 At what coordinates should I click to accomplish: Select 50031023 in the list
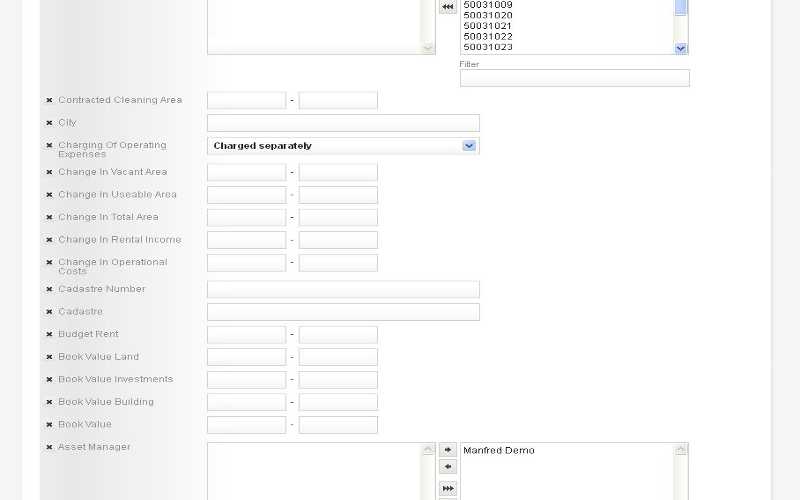[x=488, y=47]
